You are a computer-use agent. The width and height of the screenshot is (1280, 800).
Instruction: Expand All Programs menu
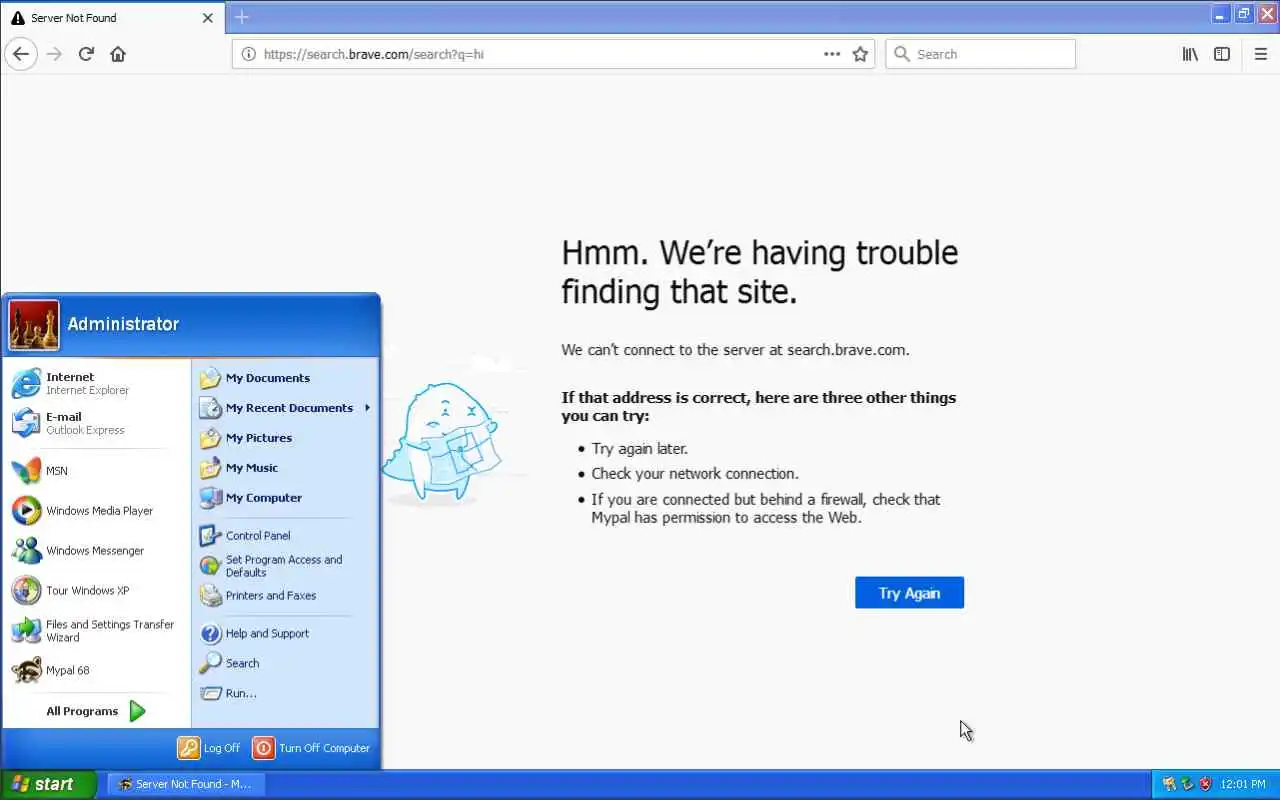click(x=96, y=711)
